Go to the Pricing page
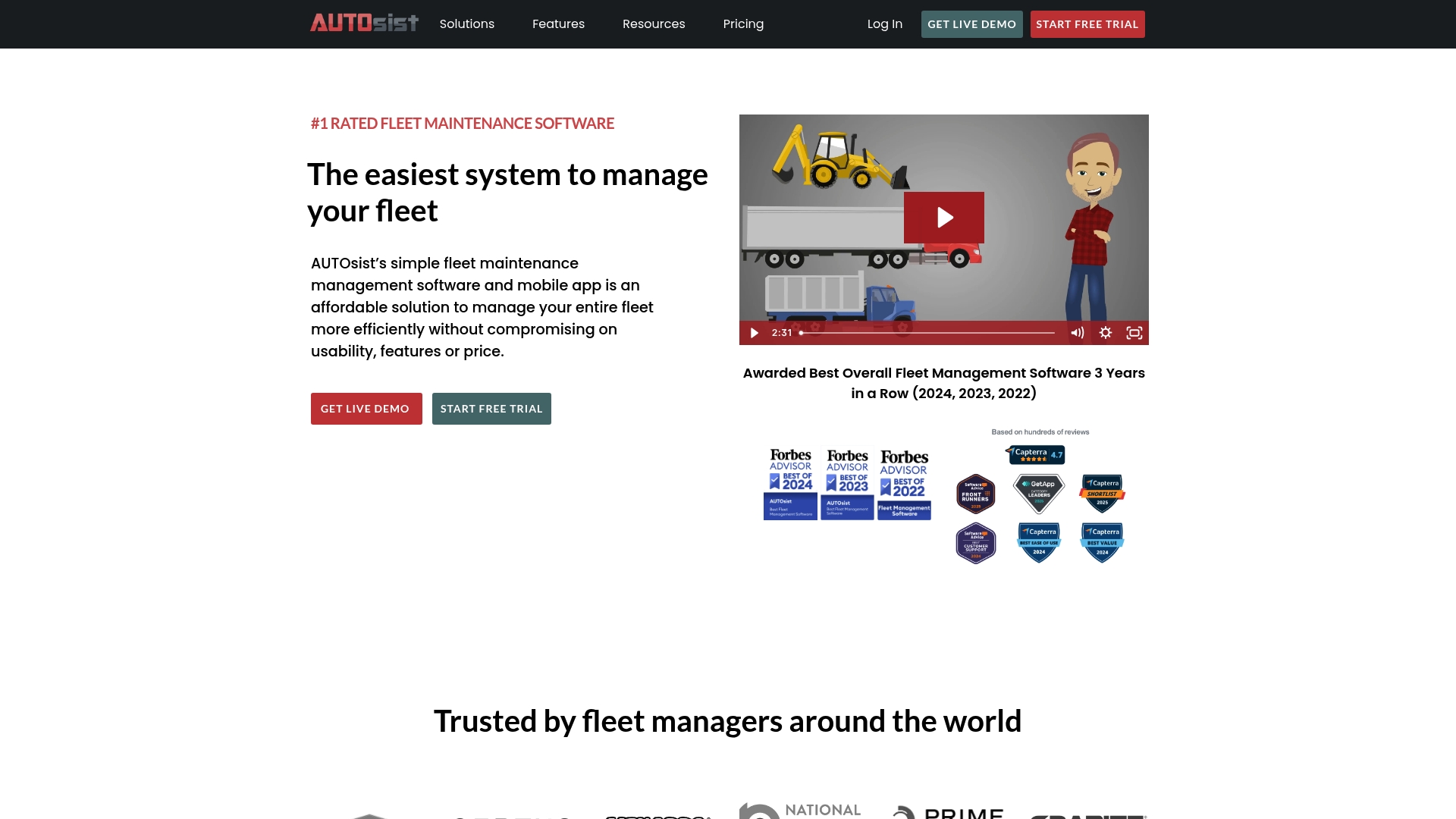Viewport: 1456px width, 819px height. click(x=742, y=24)
